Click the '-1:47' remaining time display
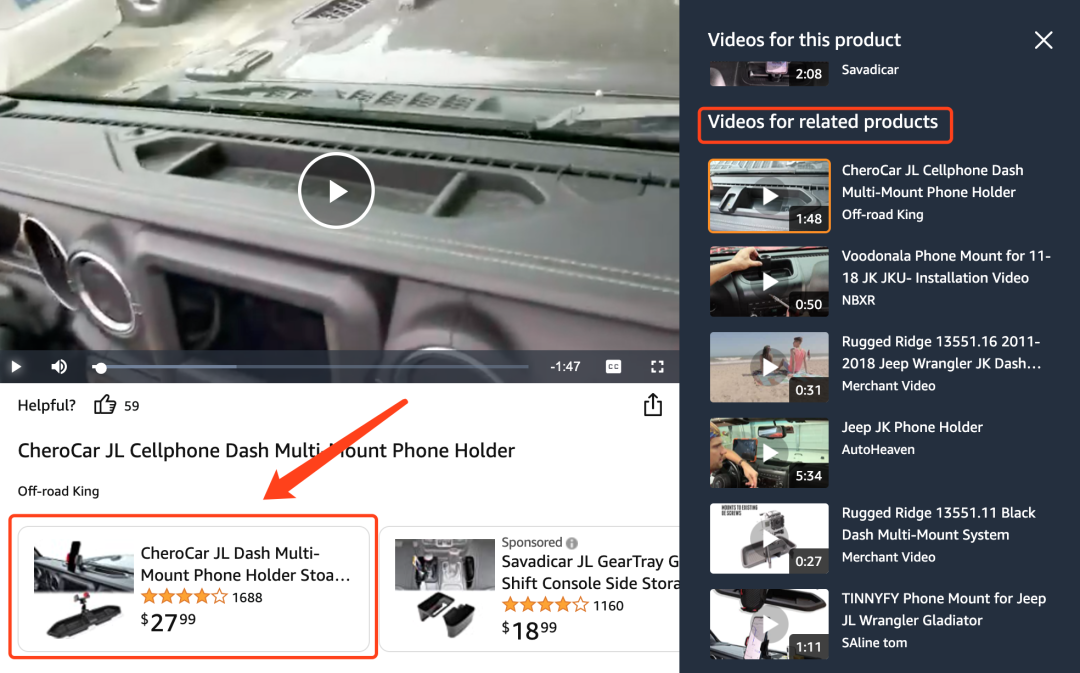1080x673 pixels. coord(565,366)
